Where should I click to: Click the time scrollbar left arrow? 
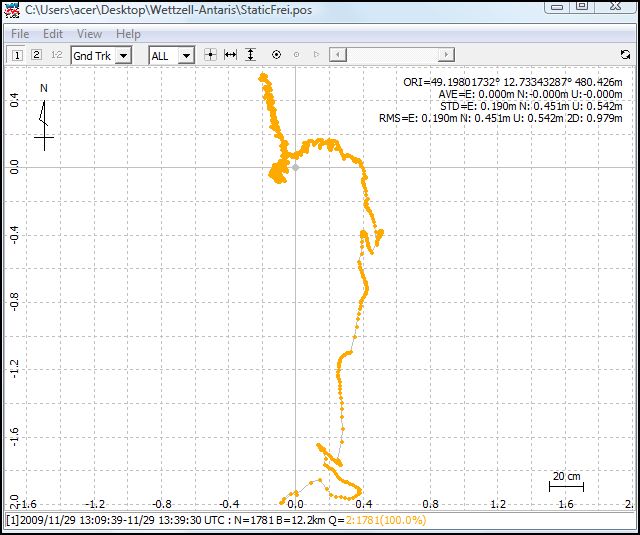tap(339, 55)
